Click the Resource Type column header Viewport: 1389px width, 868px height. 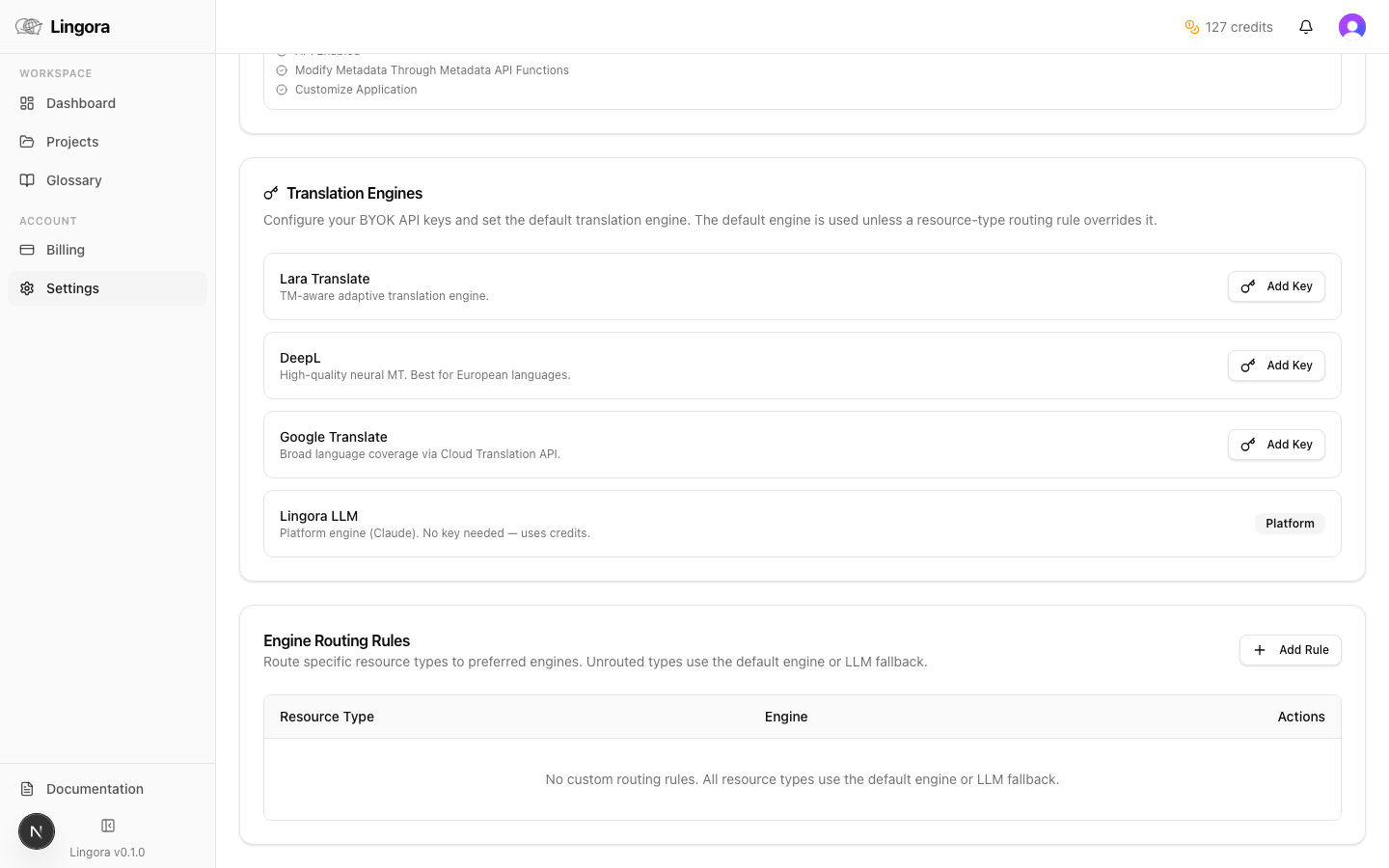327,717
